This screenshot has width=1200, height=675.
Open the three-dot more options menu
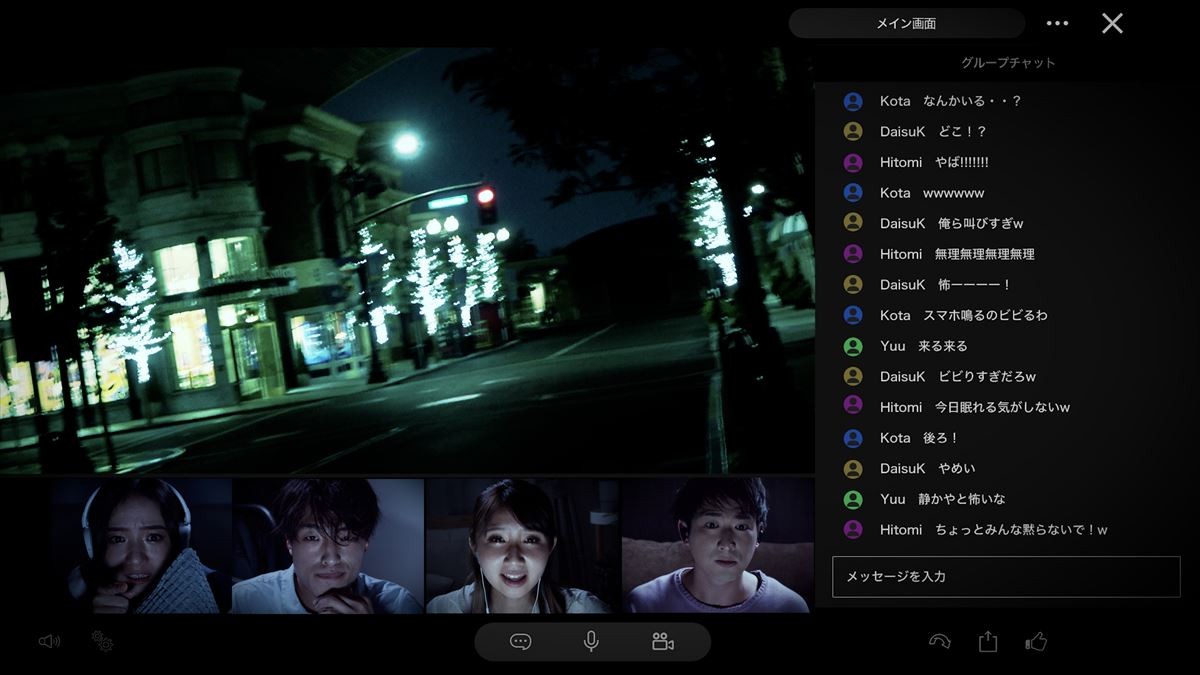(x=1057, y=23)
